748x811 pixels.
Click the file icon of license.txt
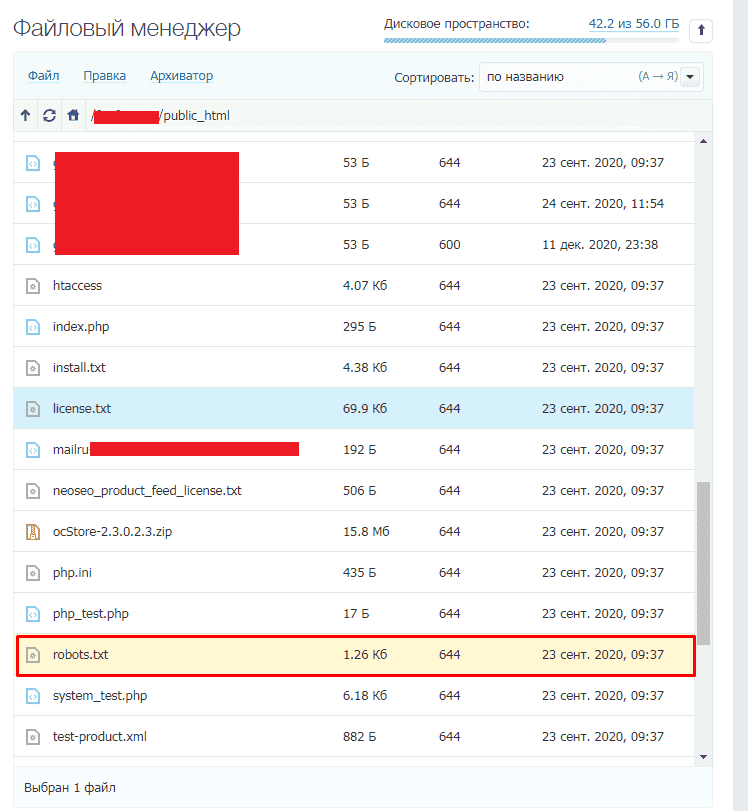(33, 409)
